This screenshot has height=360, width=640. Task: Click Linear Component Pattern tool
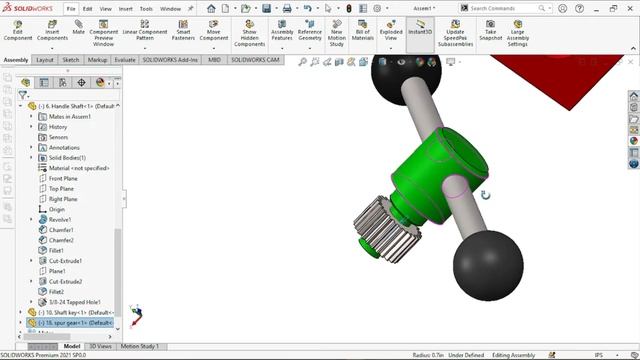(x=145, y=31)
